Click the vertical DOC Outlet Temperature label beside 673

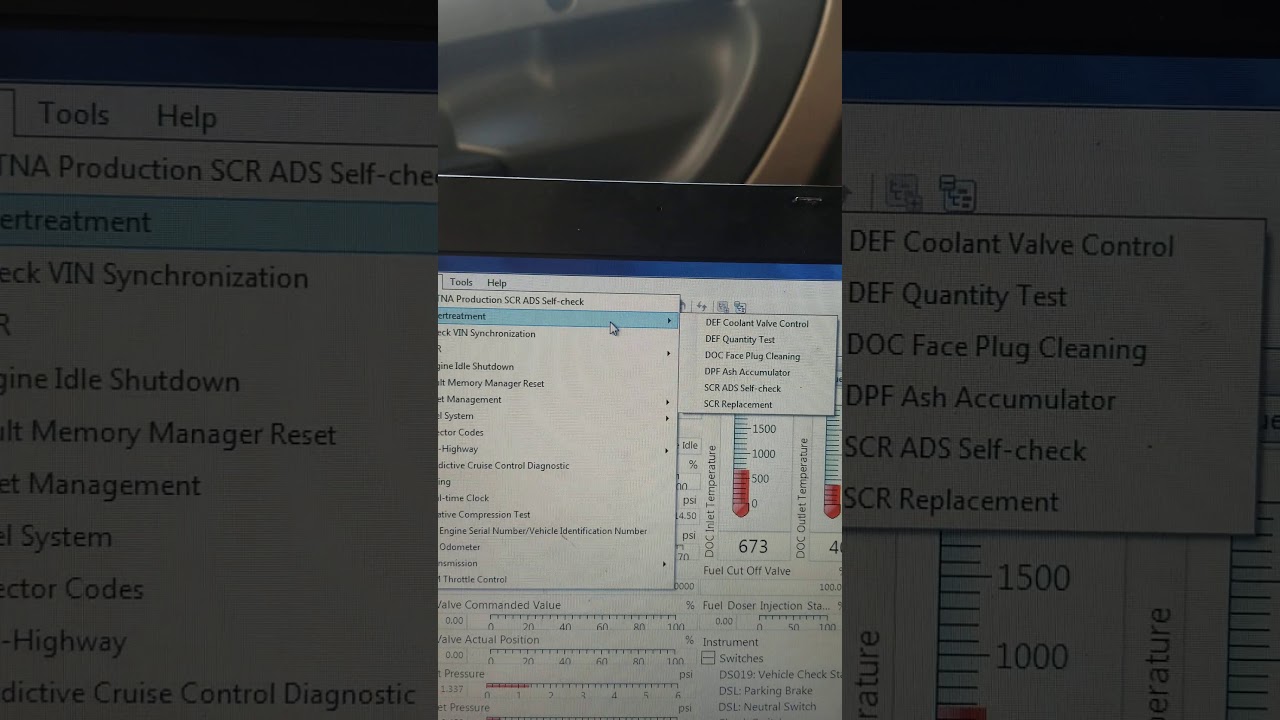click(801, 498)
